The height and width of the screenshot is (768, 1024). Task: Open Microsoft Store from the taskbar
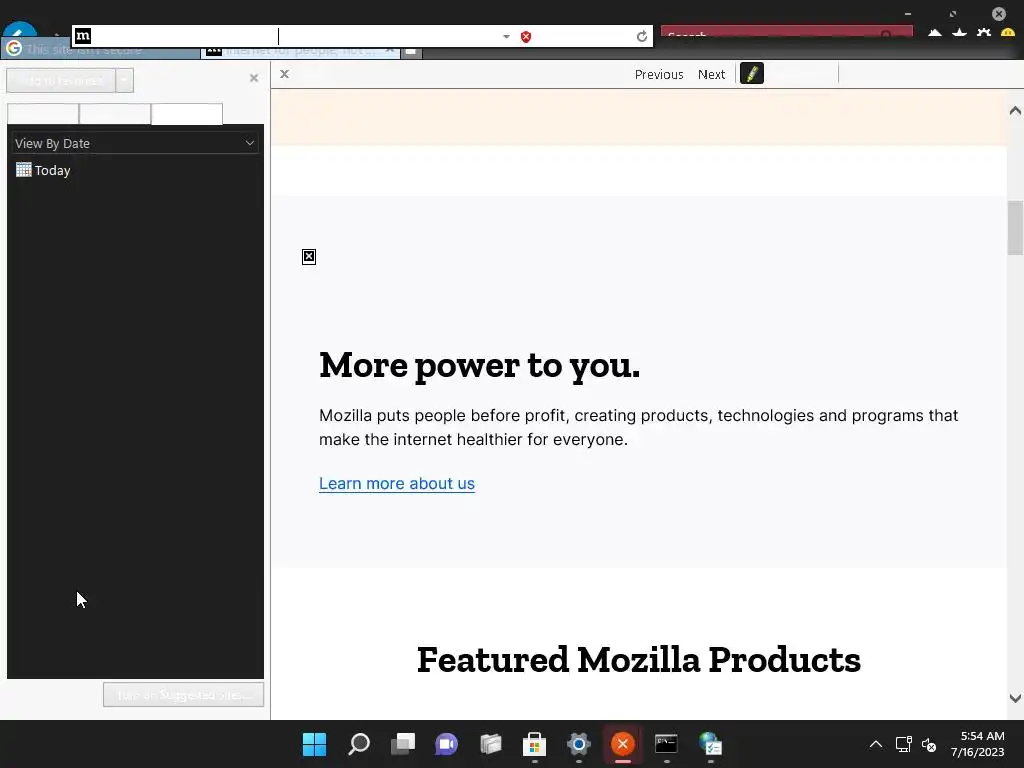point(534,744)
